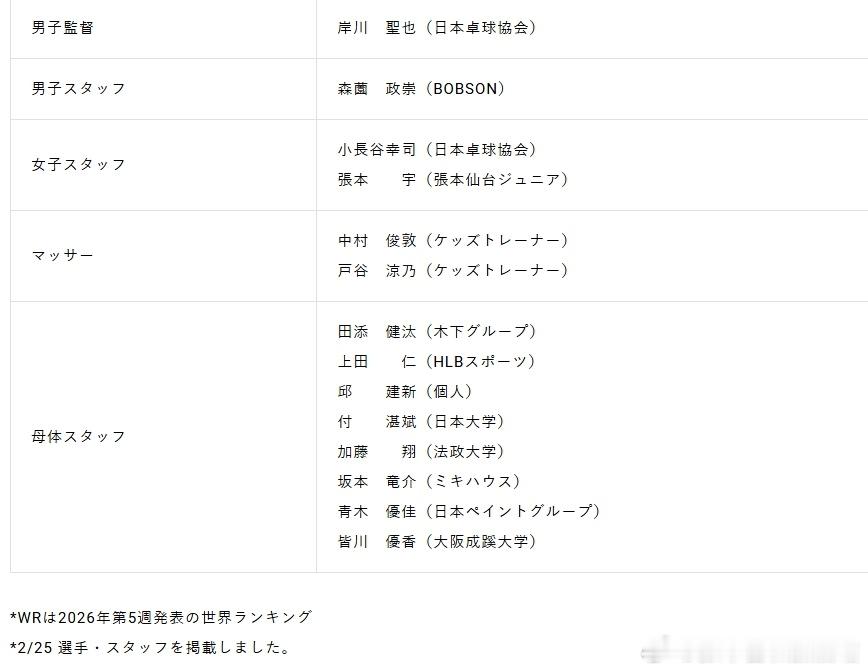Viewport: 868px width, 671px height.
Task: Click 上田 仁 (HLBスポーツ) line
Action: 436,361
